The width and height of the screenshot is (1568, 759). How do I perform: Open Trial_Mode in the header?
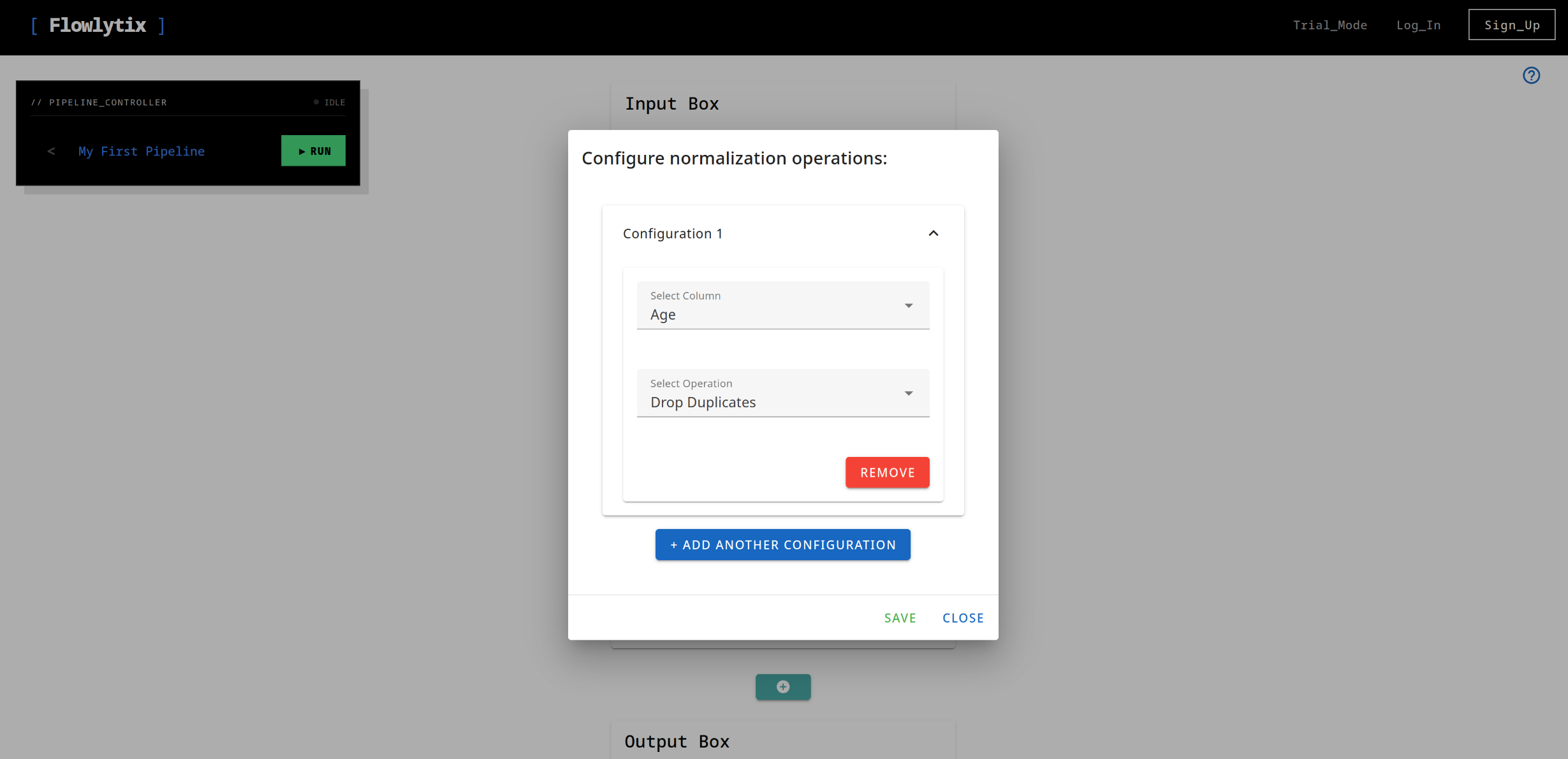[x=1330, y=25]
